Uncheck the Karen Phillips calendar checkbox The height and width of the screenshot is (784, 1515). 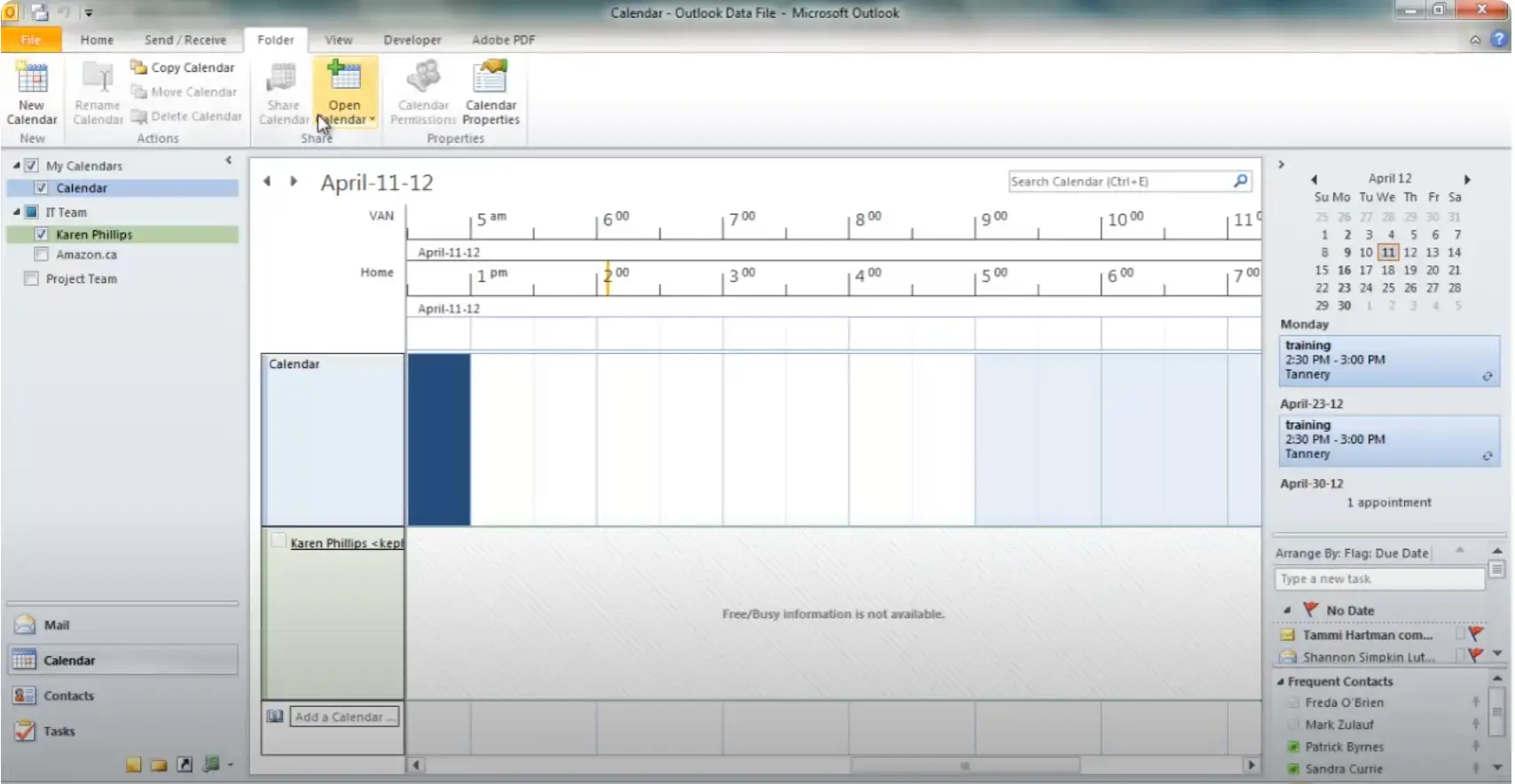[x=41, y=234]
